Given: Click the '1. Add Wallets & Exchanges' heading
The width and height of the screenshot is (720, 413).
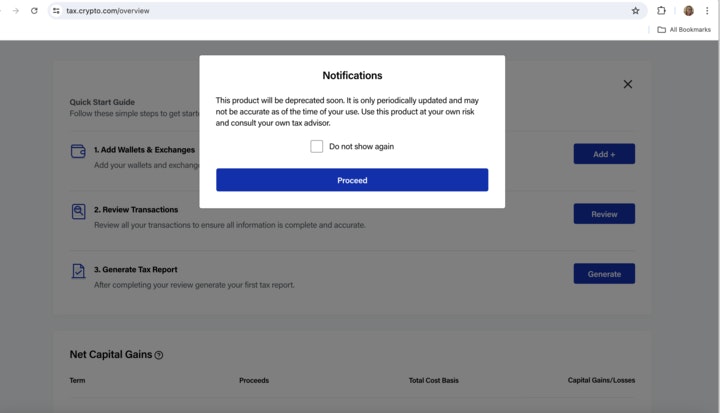Looking at the screenshot, I should 144,150.
